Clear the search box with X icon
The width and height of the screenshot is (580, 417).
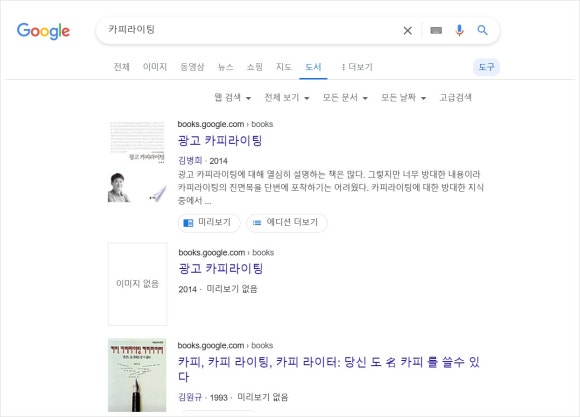[x=408, y=30]
